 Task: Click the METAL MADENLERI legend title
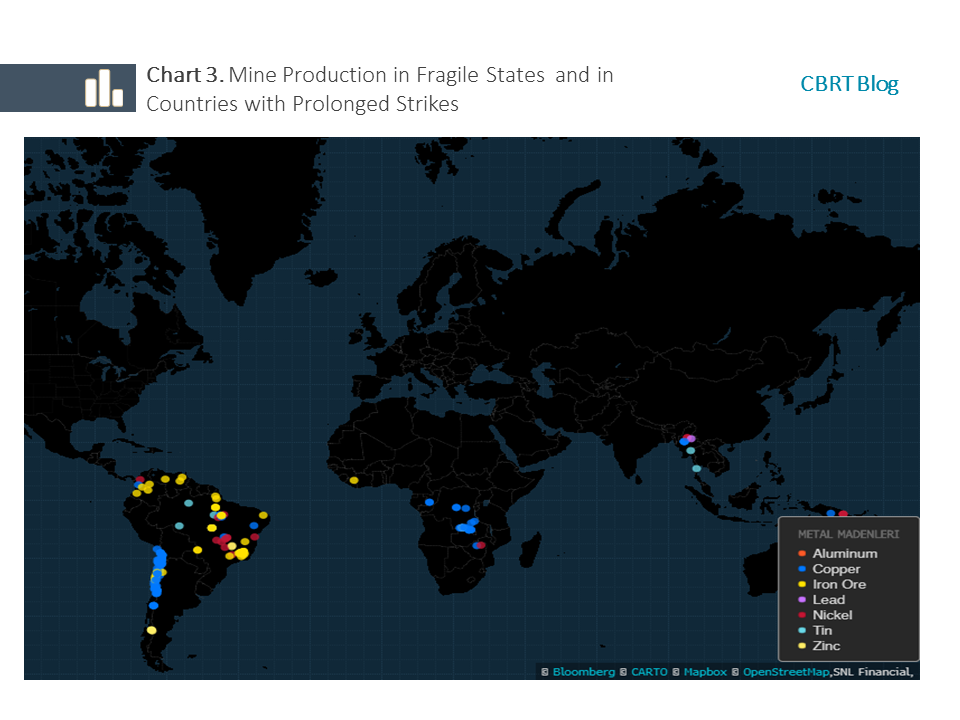pos(848,534)
